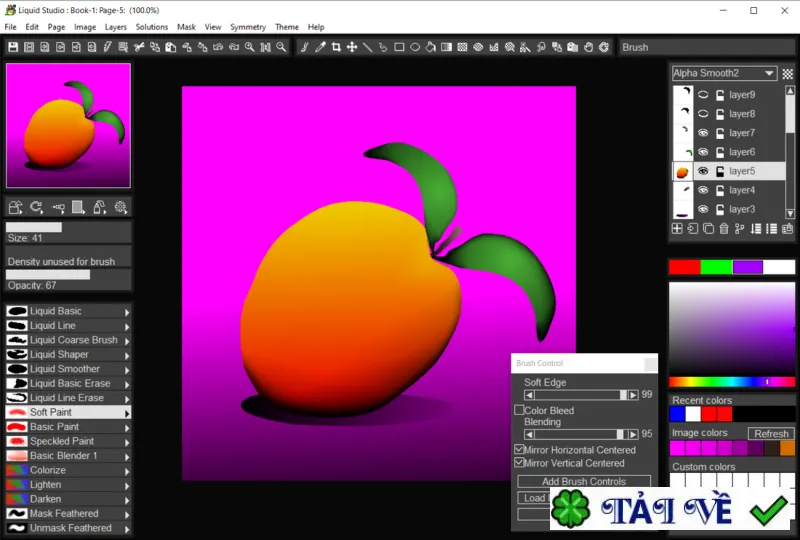
Task: Open the Theme menu
Action: click(x=287, y=27)
